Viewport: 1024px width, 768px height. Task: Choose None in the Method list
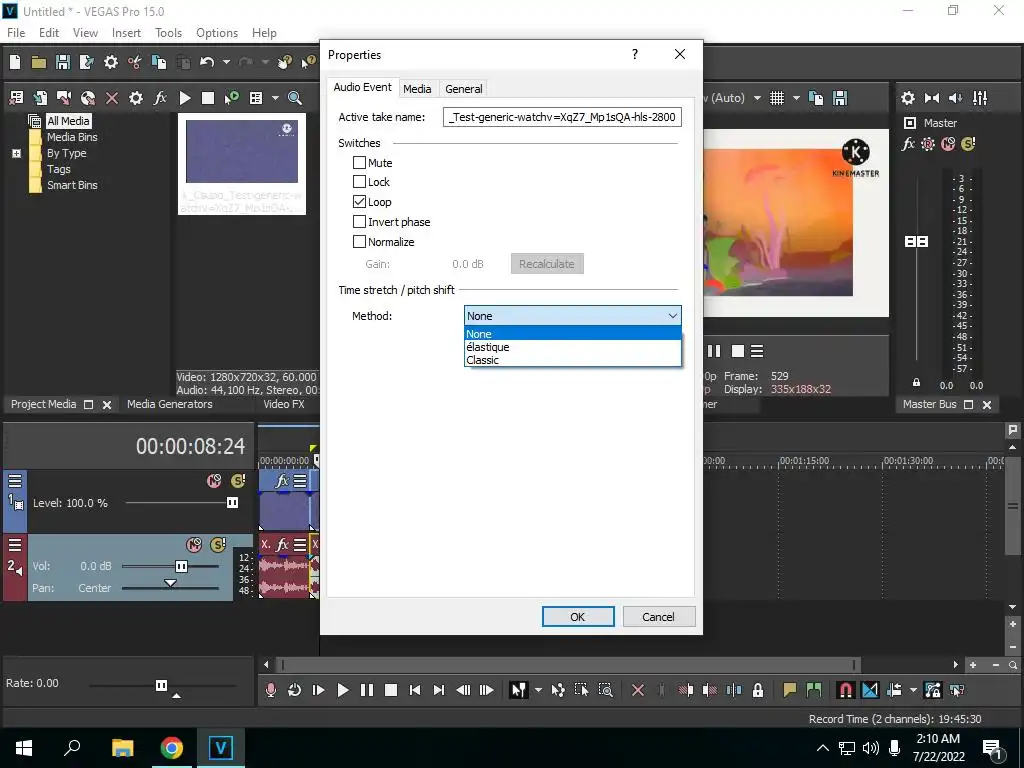(x=573, y=334)
